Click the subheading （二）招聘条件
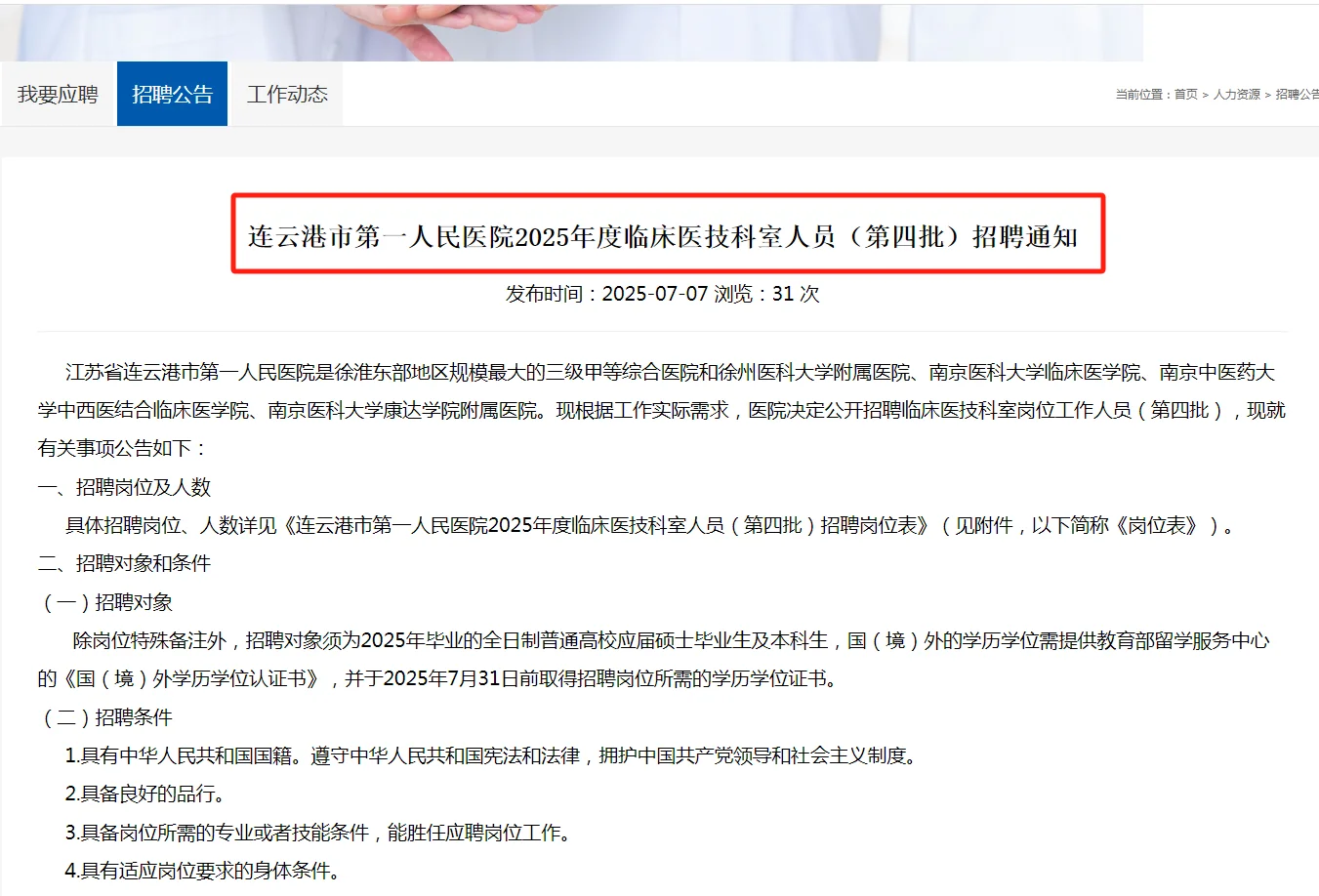 point(105,717)
